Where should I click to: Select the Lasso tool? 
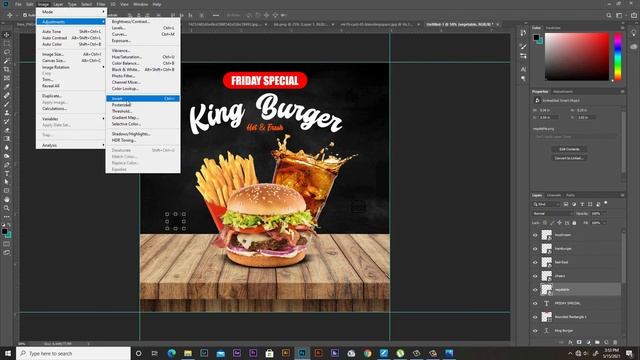point(7,52)
